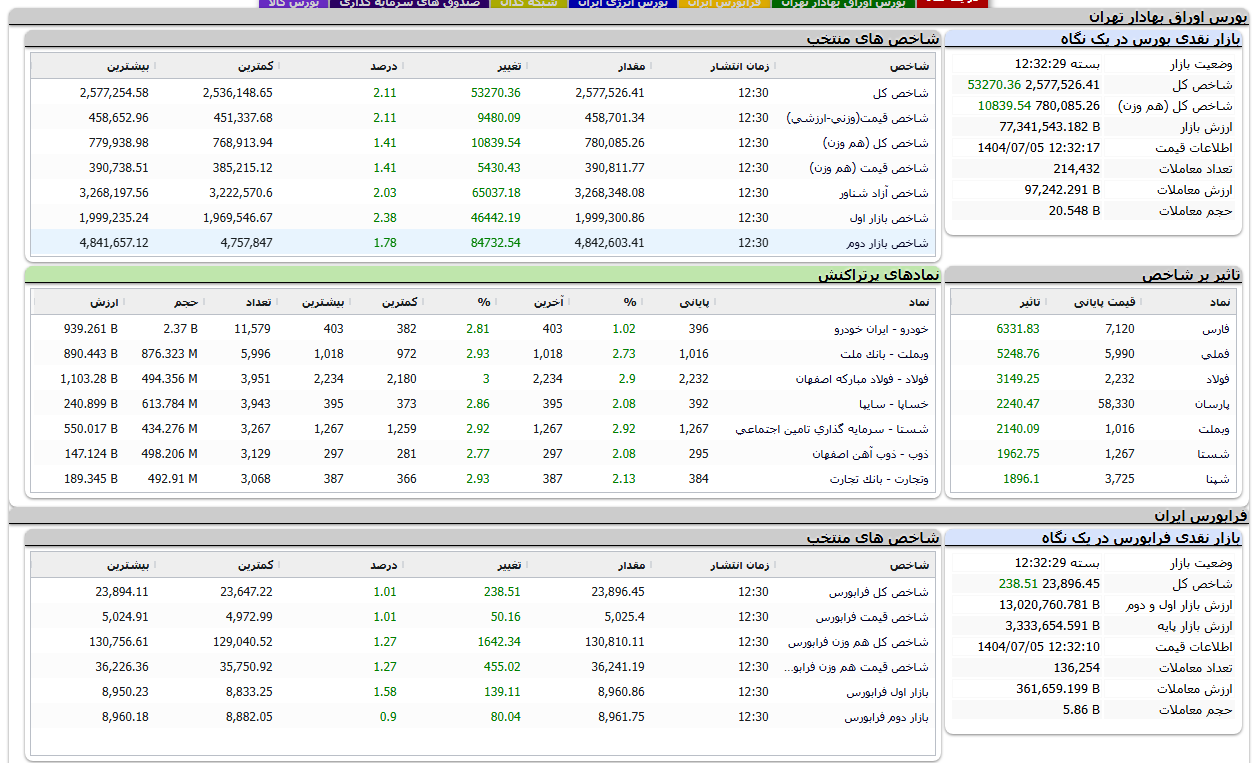Open پارسان in index impact table
The width and height of the screenshot is (1258, 763).
coord(1213,404)
